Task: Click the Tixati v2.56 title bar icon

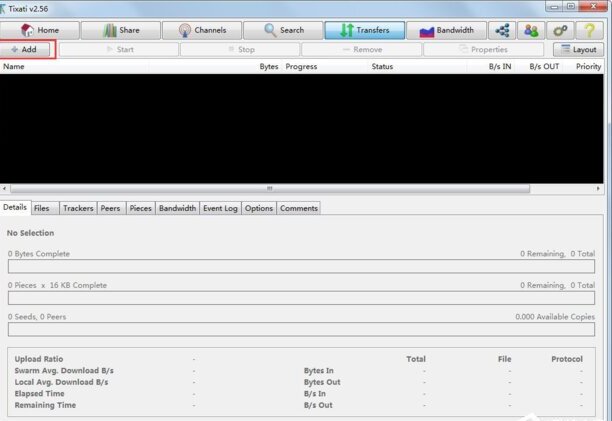Action: (2, 9)
